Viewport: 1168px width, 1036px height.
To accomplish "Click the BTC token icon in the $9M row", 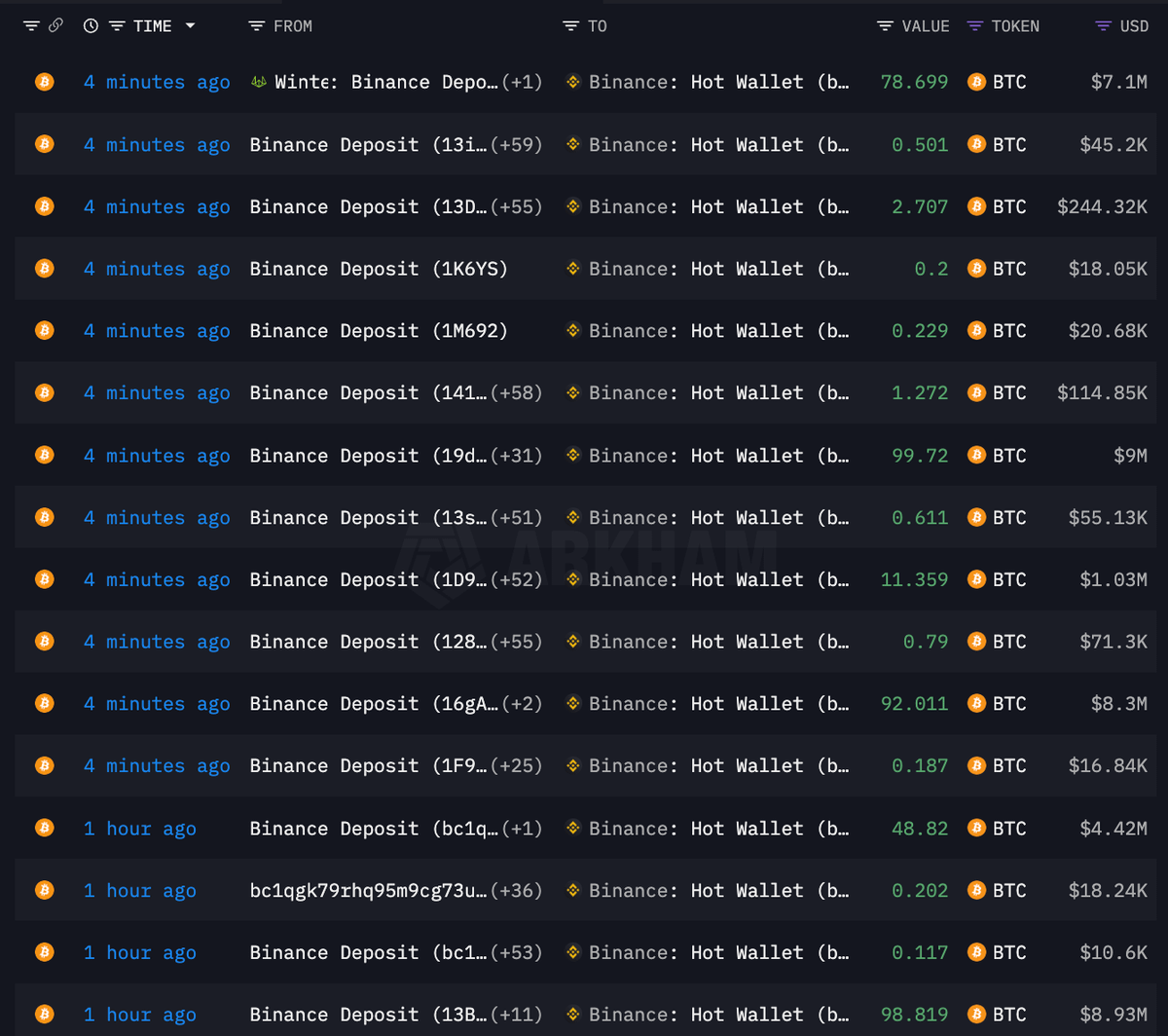I will pos(976,455).
